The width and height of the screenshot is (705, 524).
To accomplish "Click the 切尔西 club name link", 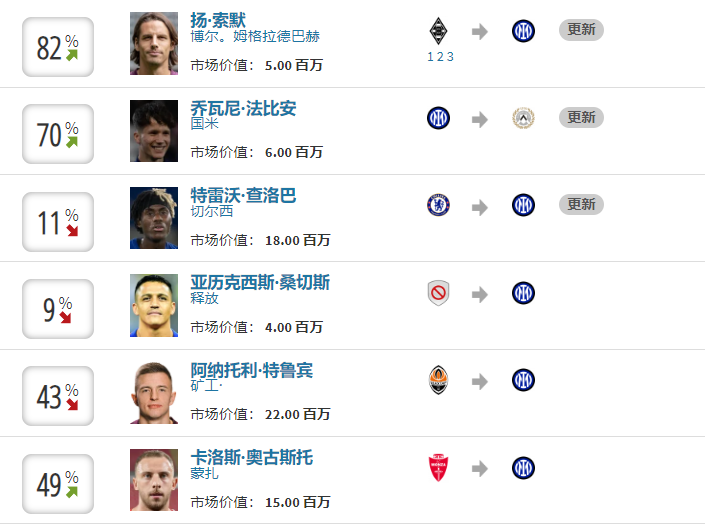I will tap(210, 211).
